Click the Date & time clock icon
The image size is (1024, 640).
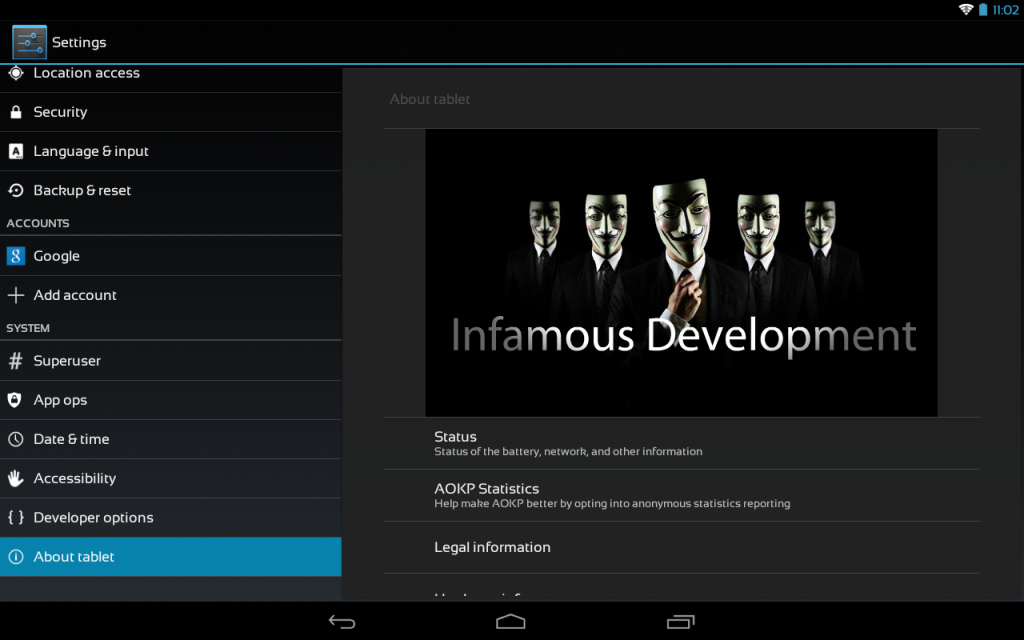(x=16, y=439)
